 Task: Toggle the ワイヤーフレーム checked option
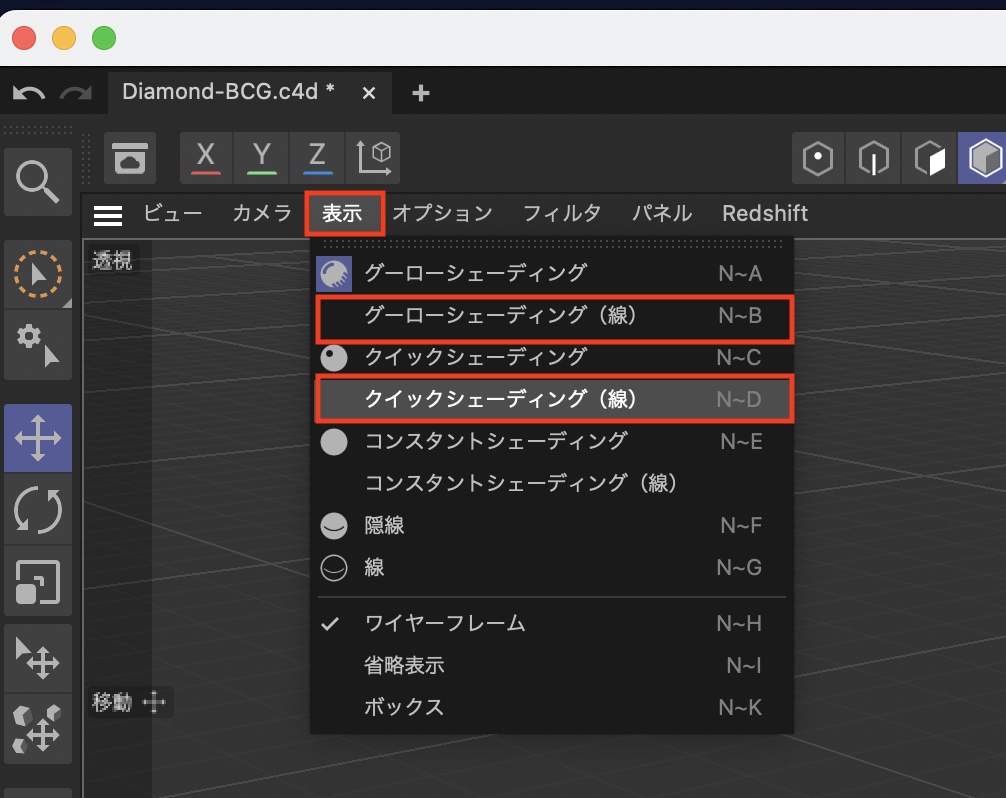[x=445, y=623]
